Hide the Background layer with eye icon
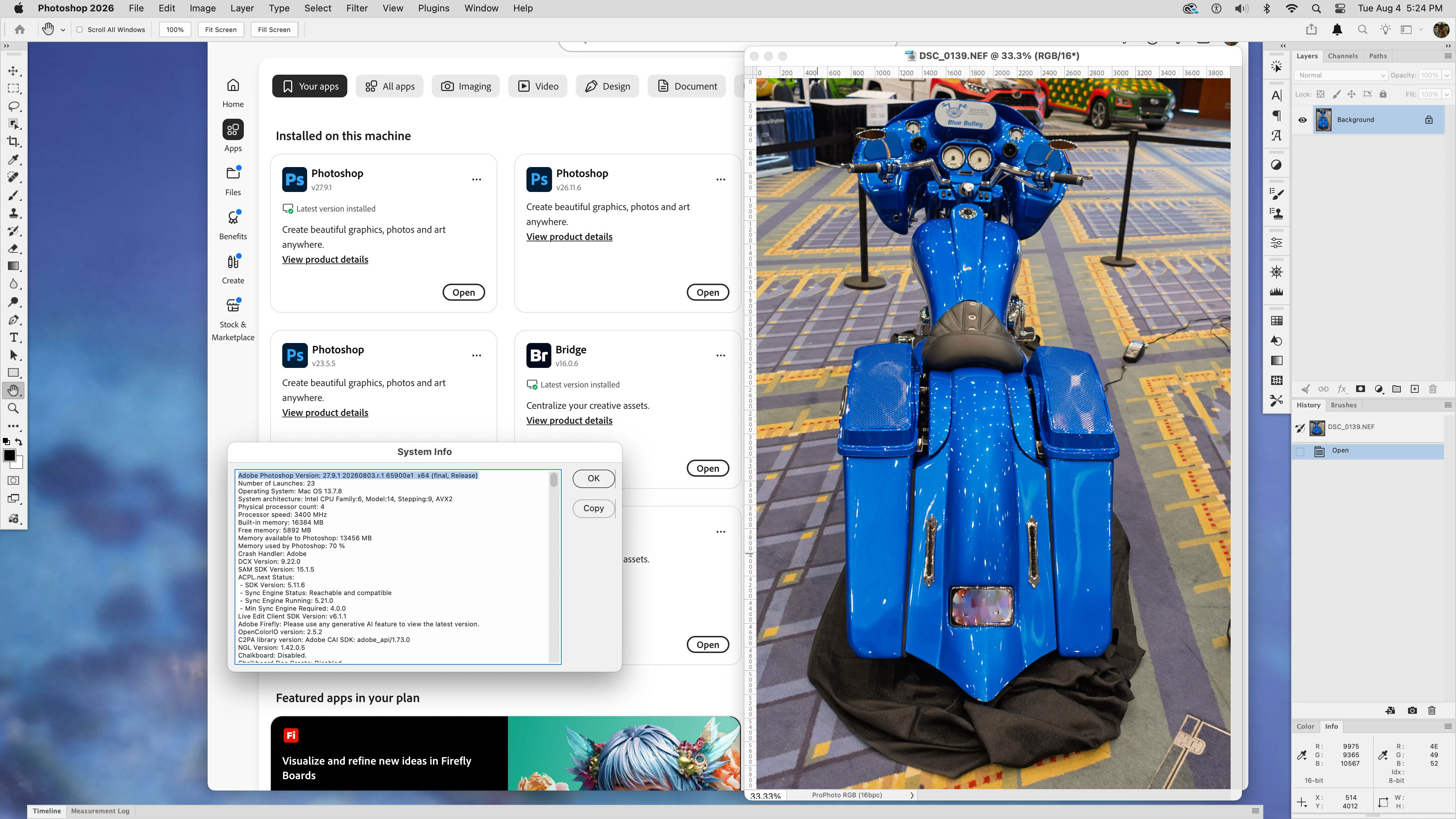This screenshot has height=819, width=1456. (x=1302, y=120)
